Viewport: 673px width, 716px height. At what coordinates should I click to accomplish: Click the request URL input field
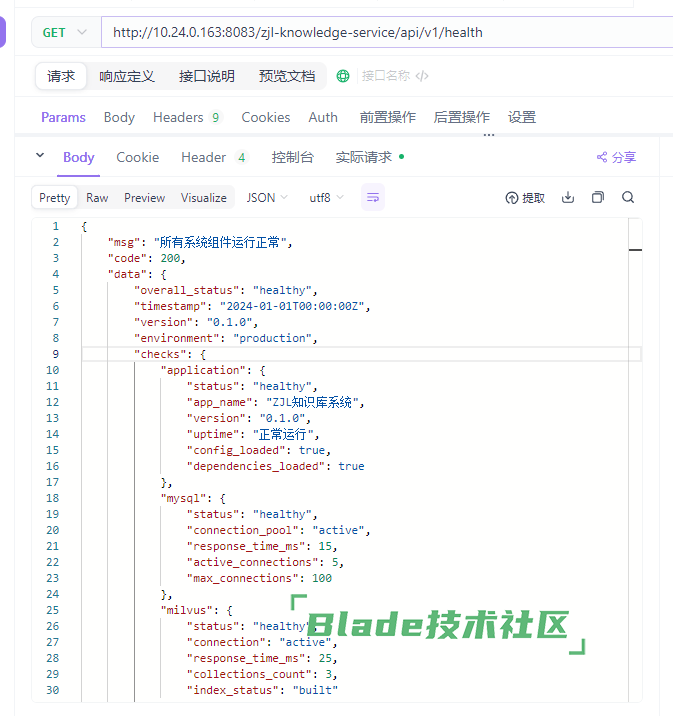(387, 32)
